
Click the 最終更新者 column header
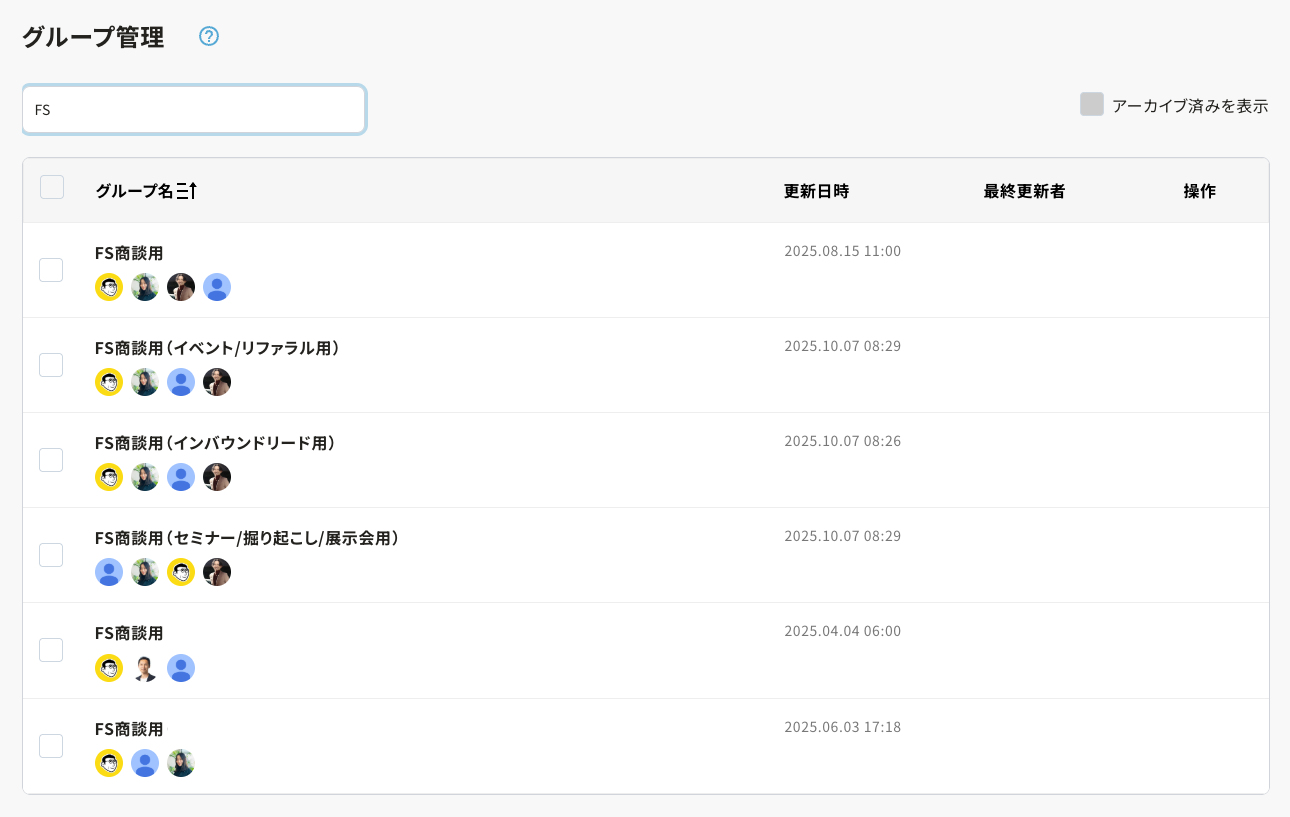click(1024, 191)
